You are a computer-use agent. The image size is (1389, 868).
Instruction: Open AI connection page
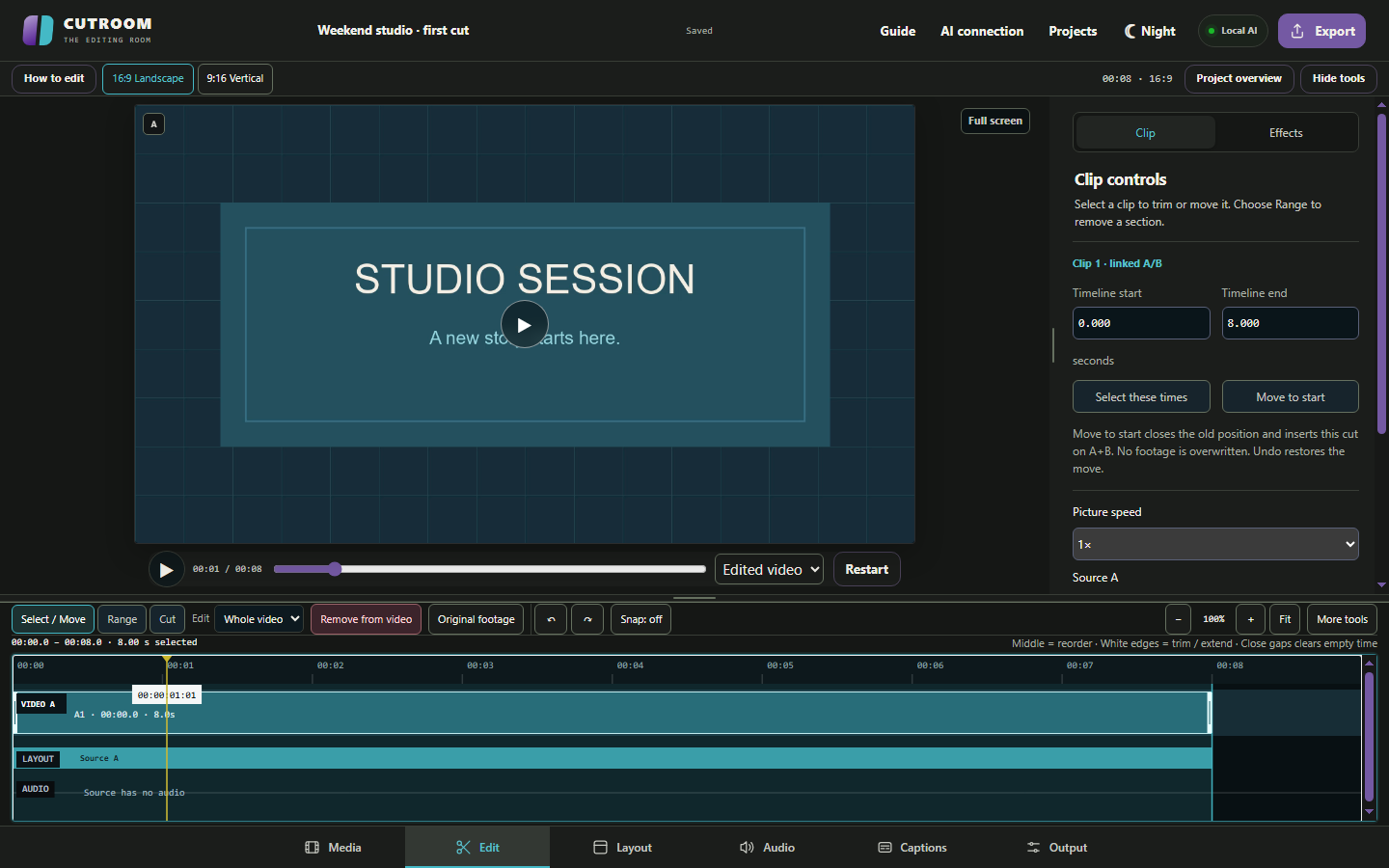tap(982, 31)
